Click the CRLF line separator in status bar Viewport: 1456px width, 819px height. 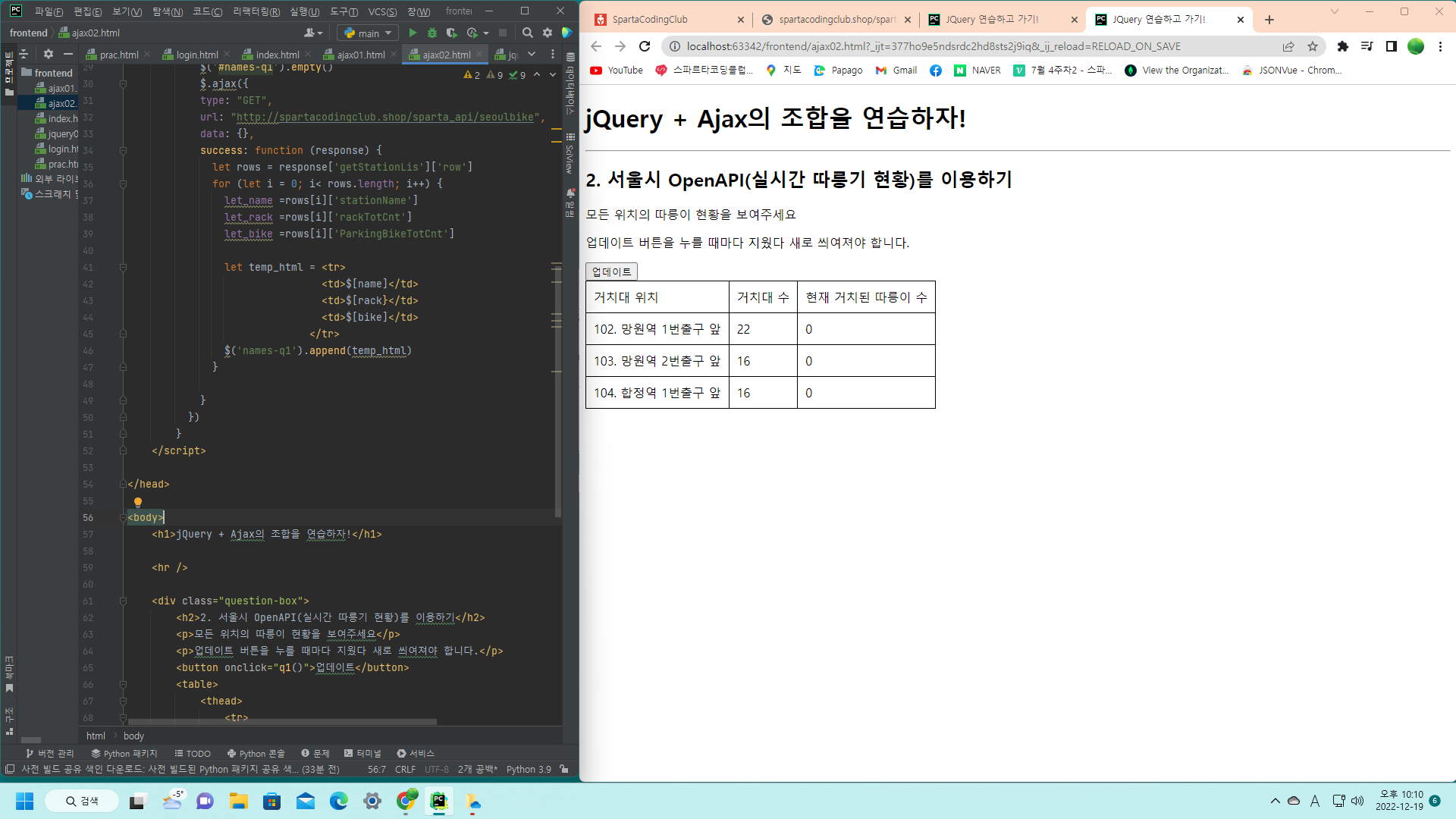click(x=405, y=769)
